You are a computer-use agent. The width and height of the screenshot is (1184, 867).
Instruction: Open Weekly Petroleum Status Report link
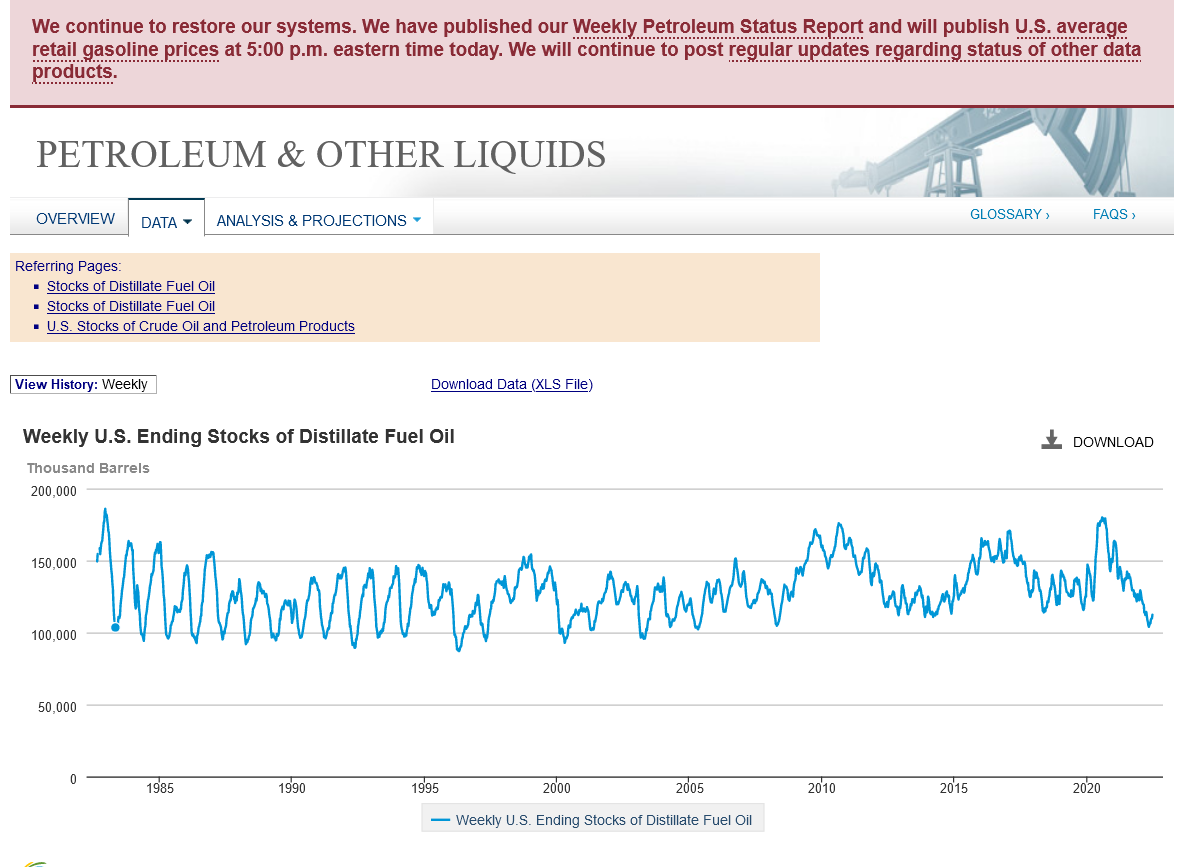coord(717,27)
